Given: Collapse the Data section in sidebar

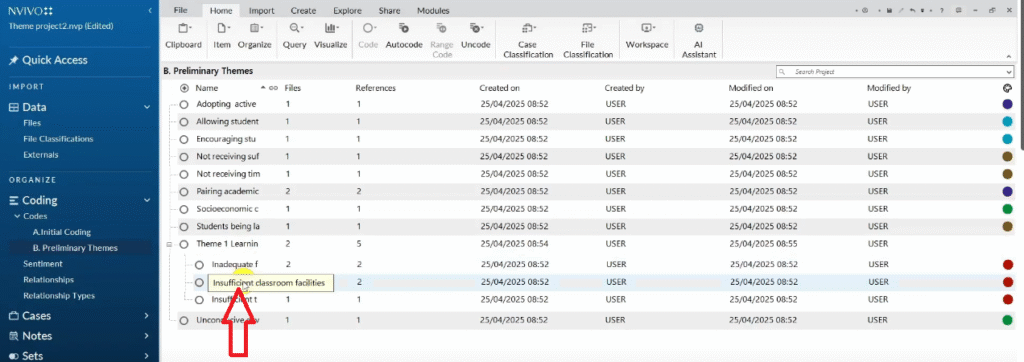Looking at the screenshot, I should pyautogui.click(x=147, y=107).
